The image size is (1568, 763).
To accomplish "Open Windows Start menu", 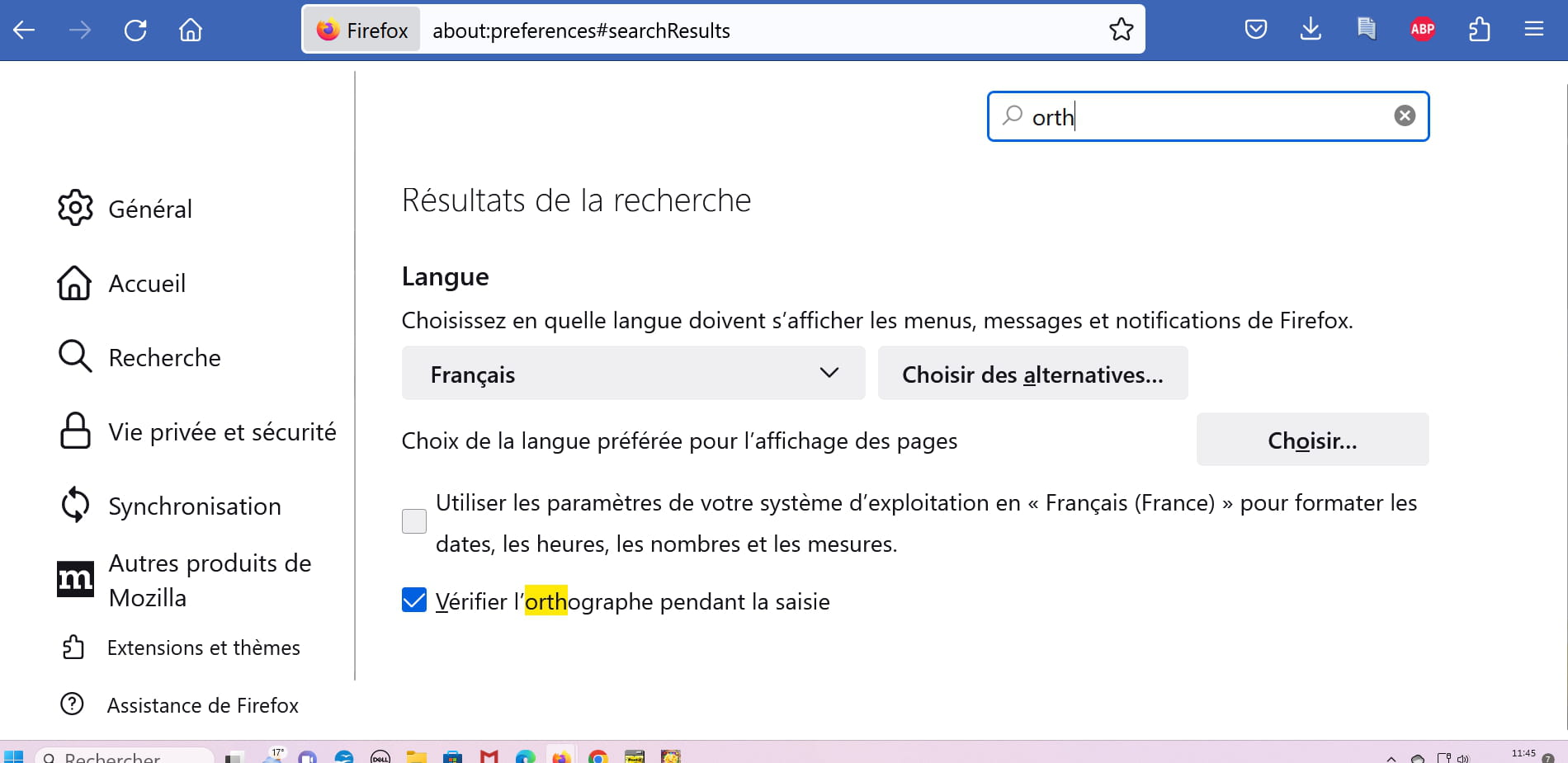I will pos(14,756).
